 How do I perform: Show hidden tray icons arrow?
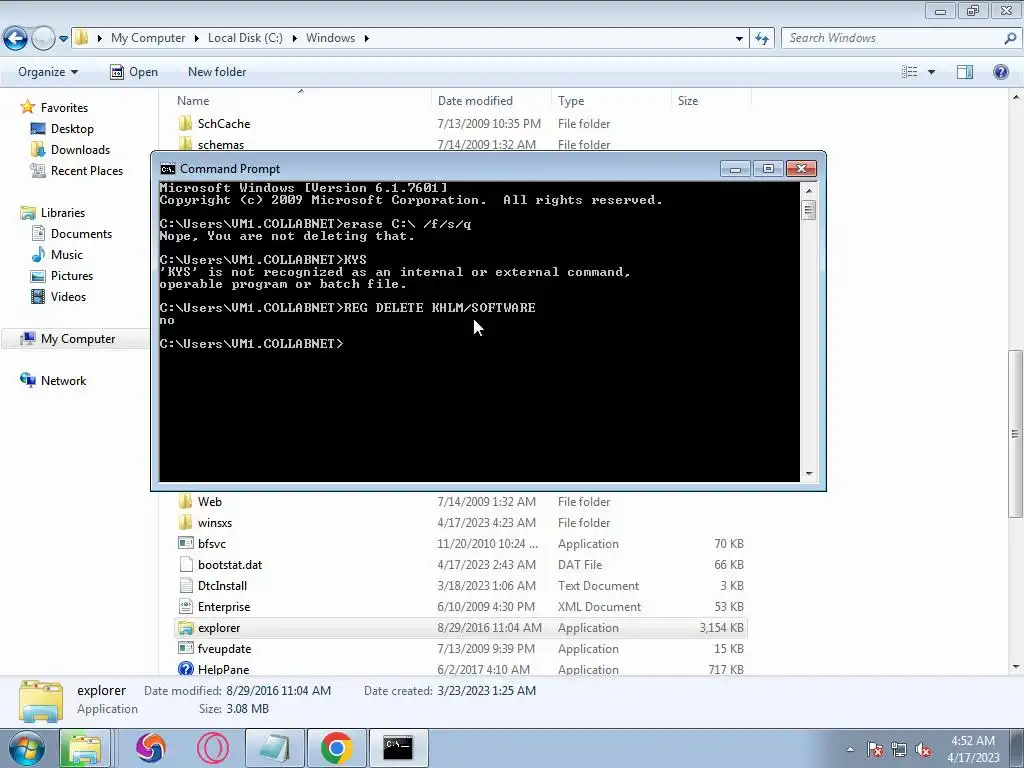point(850,749)
